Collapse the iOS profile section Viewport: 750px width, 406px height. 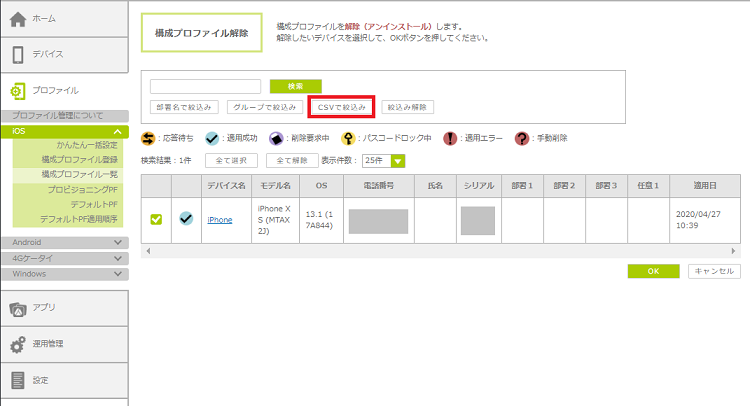pos(118,131)
